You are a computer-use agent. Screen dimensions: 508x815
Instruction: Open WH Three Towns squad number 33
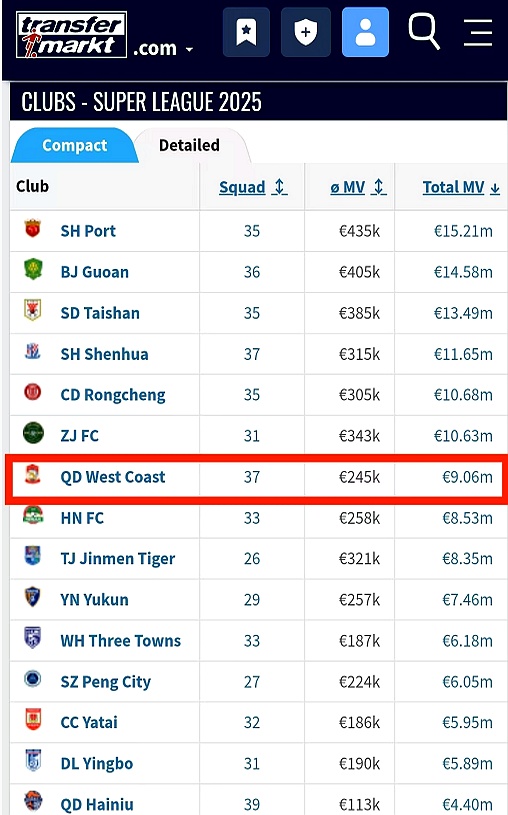pyautogui.click(x=252, y=640)
